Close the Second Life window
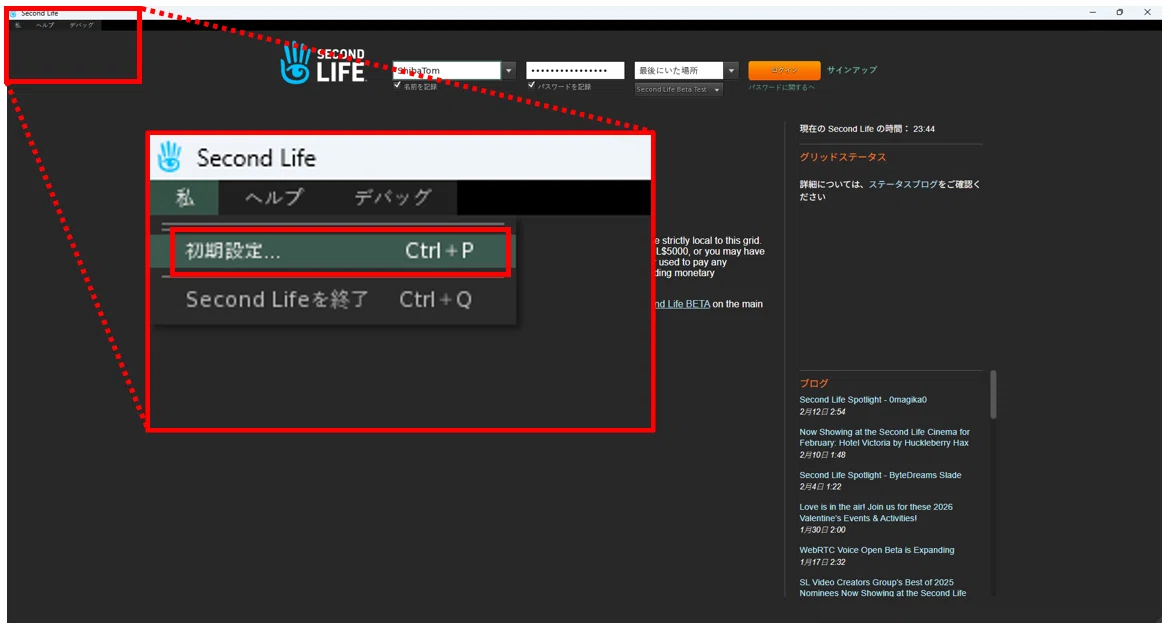The image size is (1171, 632). click(x=1147, y=13)
